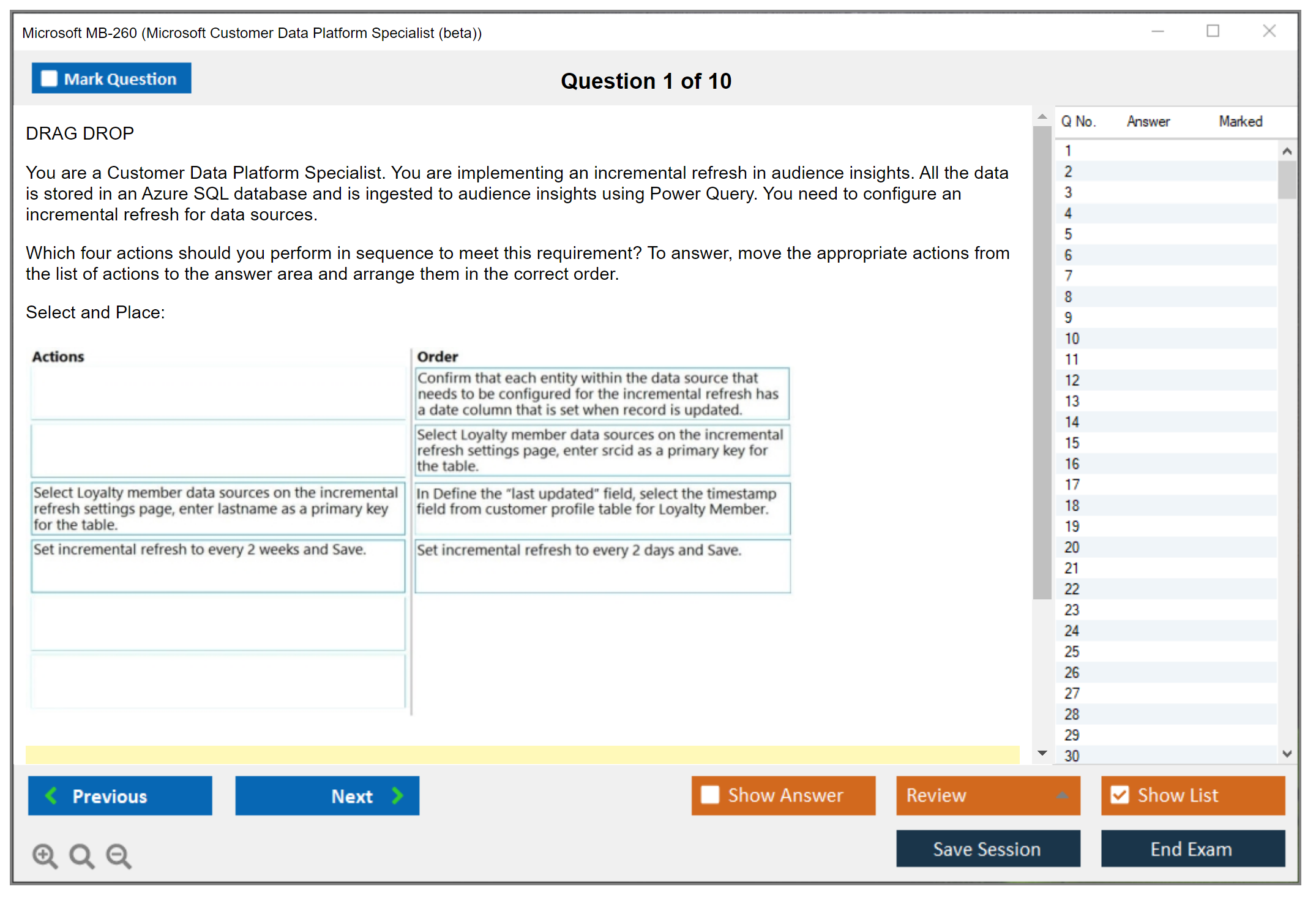Expand the Review dropdown arrow

click(1062, 795)
